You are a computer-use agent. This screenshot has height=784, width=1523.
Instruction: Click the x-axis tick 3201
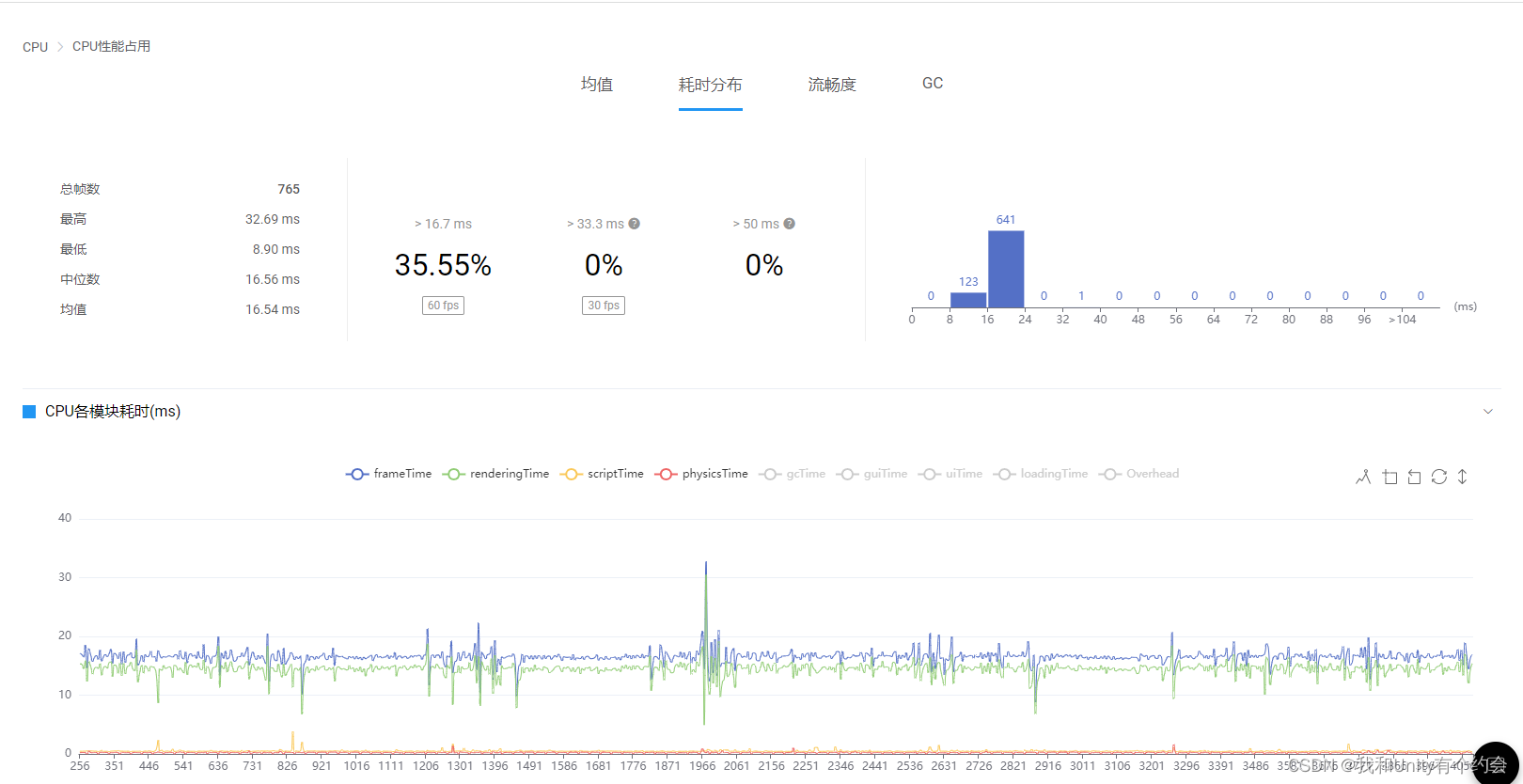tap(1152, 766)
